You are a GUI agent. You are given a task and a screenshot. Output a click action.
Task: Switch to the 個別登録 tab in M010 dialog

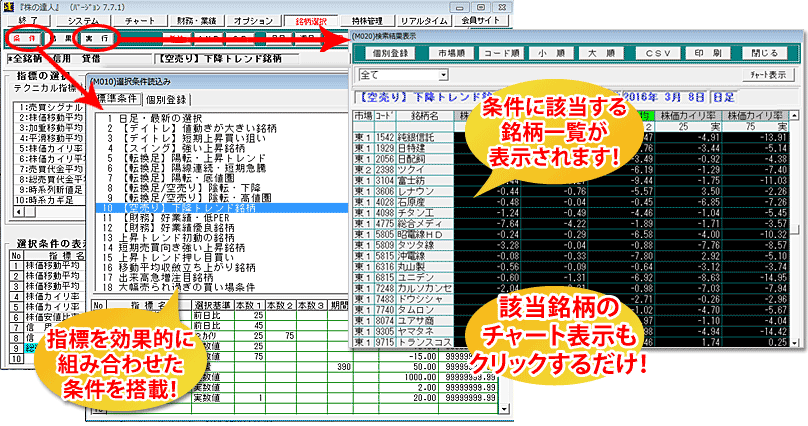click(x=166, y=99)
